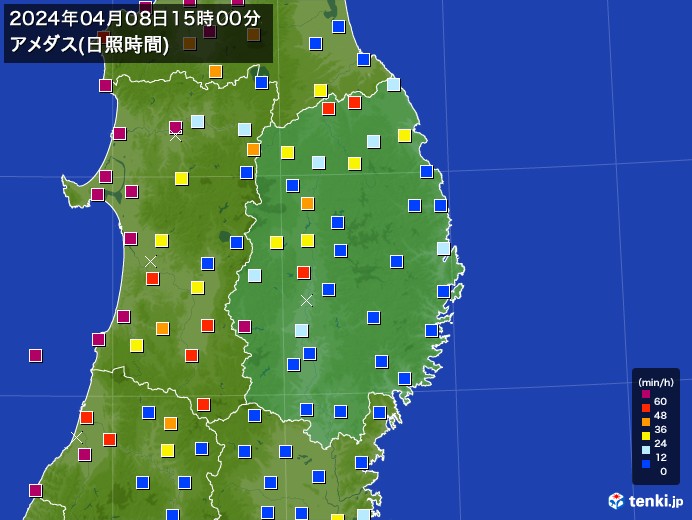Click the legend value 36
This screenshot has height=520, width=692.
[x=660, y=429]
